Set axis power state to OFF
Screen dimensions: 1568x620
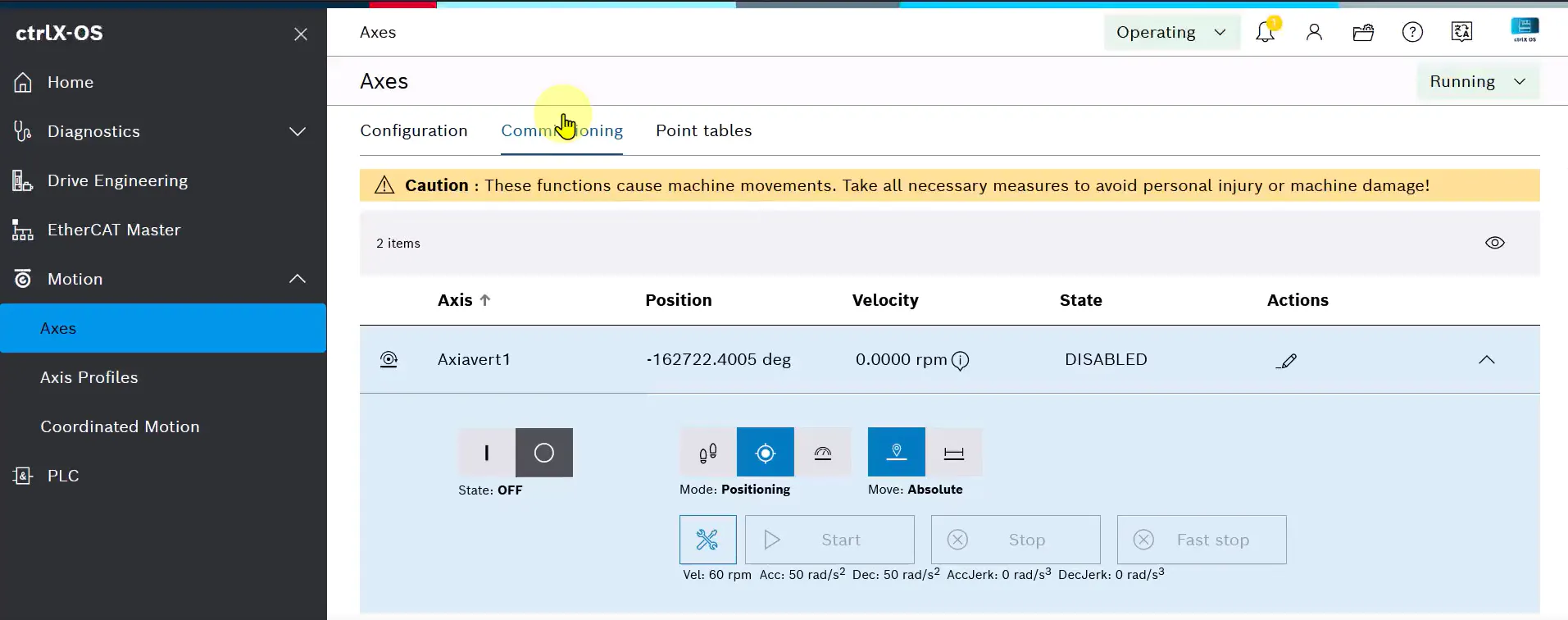[x=544, y=453]
